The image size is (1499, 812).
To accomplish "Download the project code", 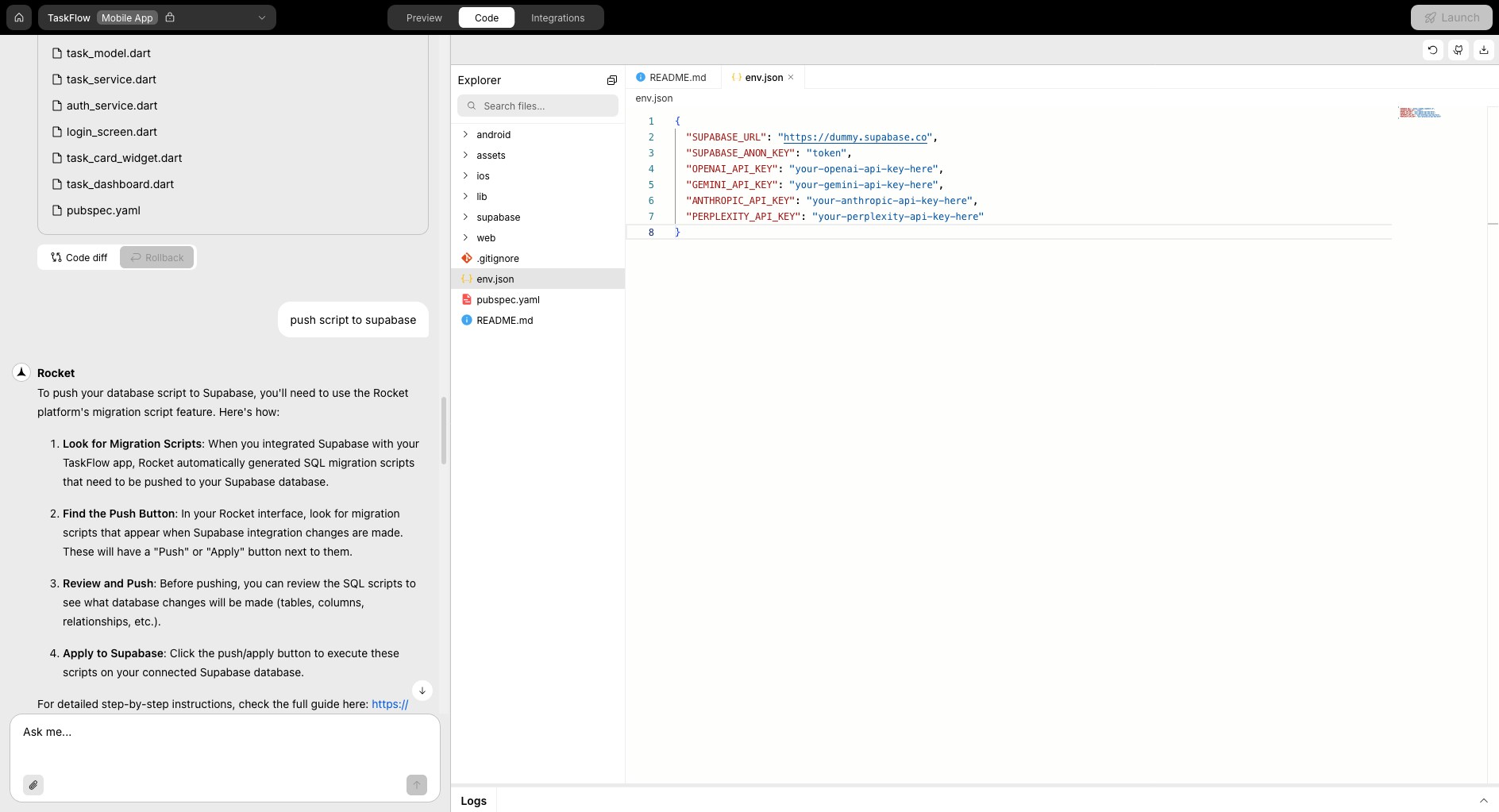I will click(1484, 49).
